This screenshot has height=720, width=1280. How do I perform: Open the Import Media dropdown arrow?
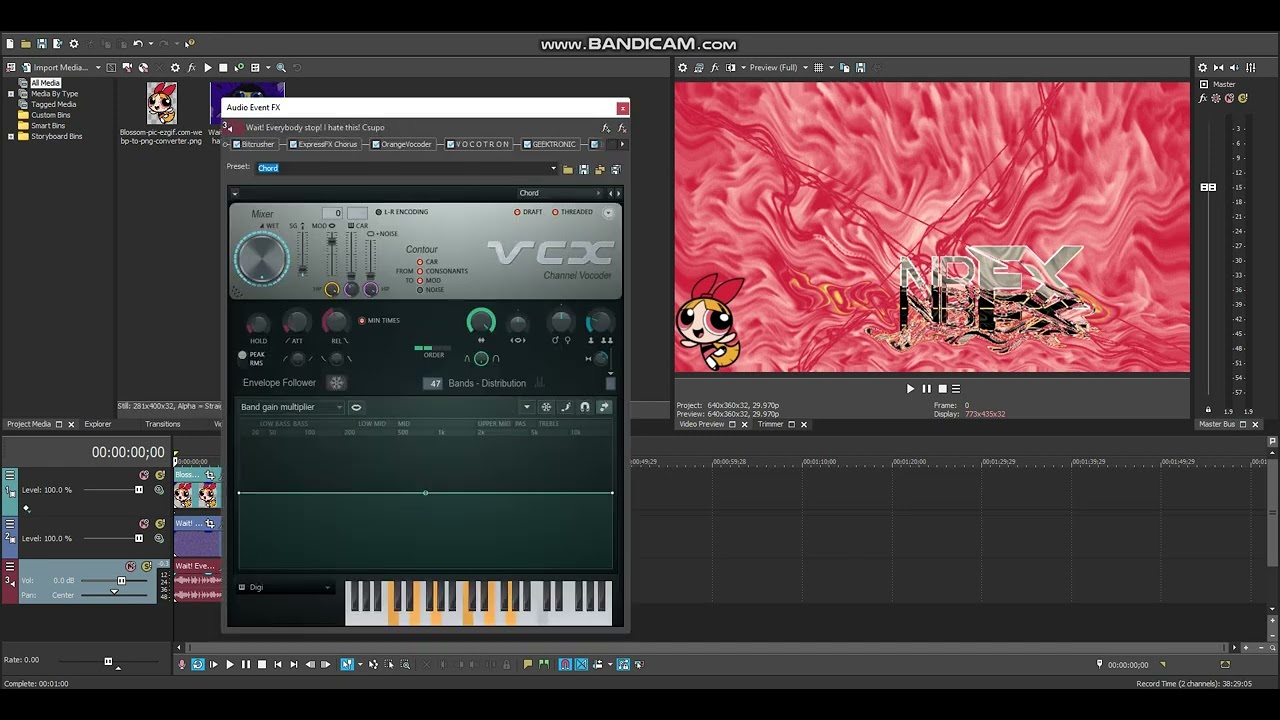[x=98, y=68]
